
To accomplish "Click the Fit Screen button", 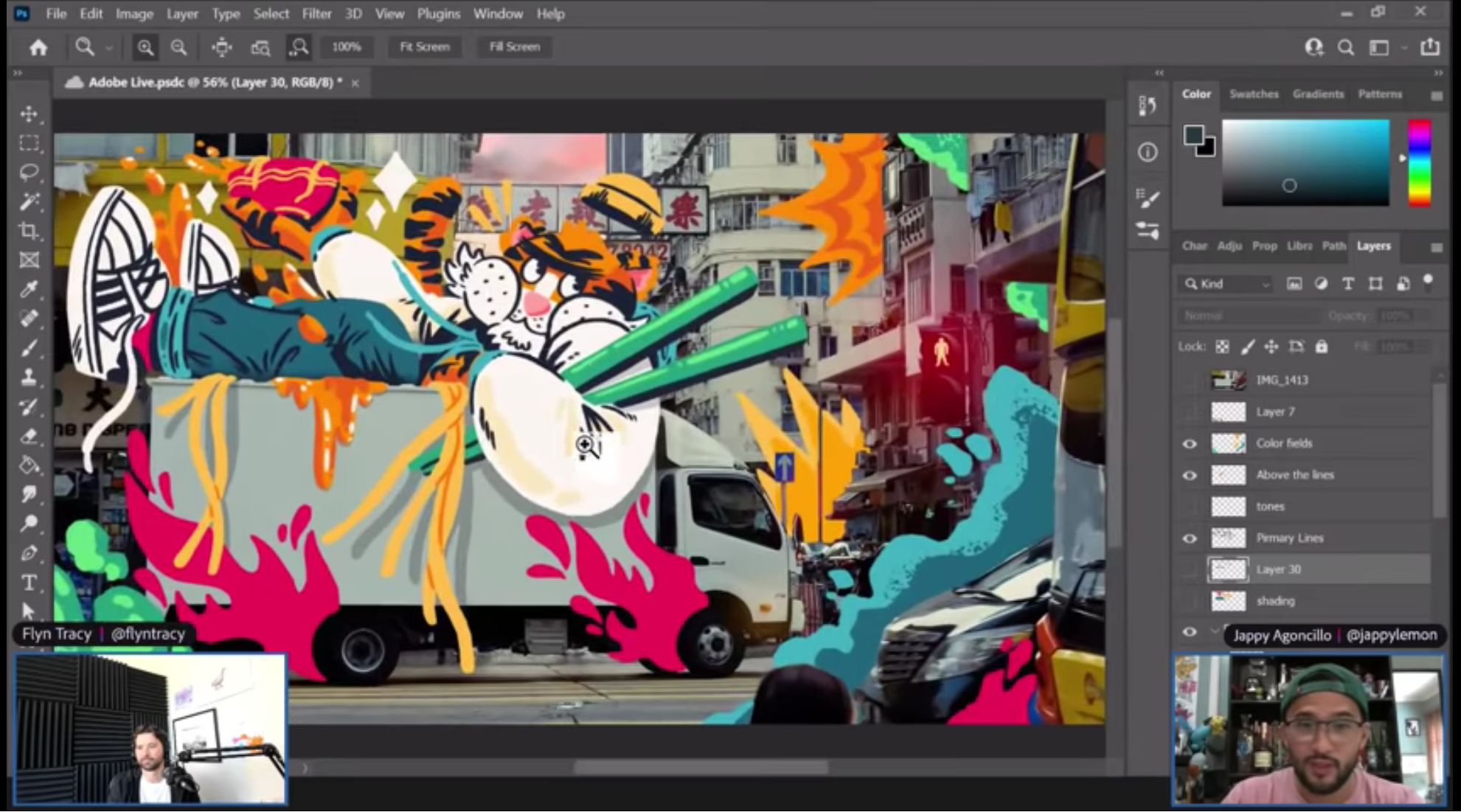I will coord(425,46).
